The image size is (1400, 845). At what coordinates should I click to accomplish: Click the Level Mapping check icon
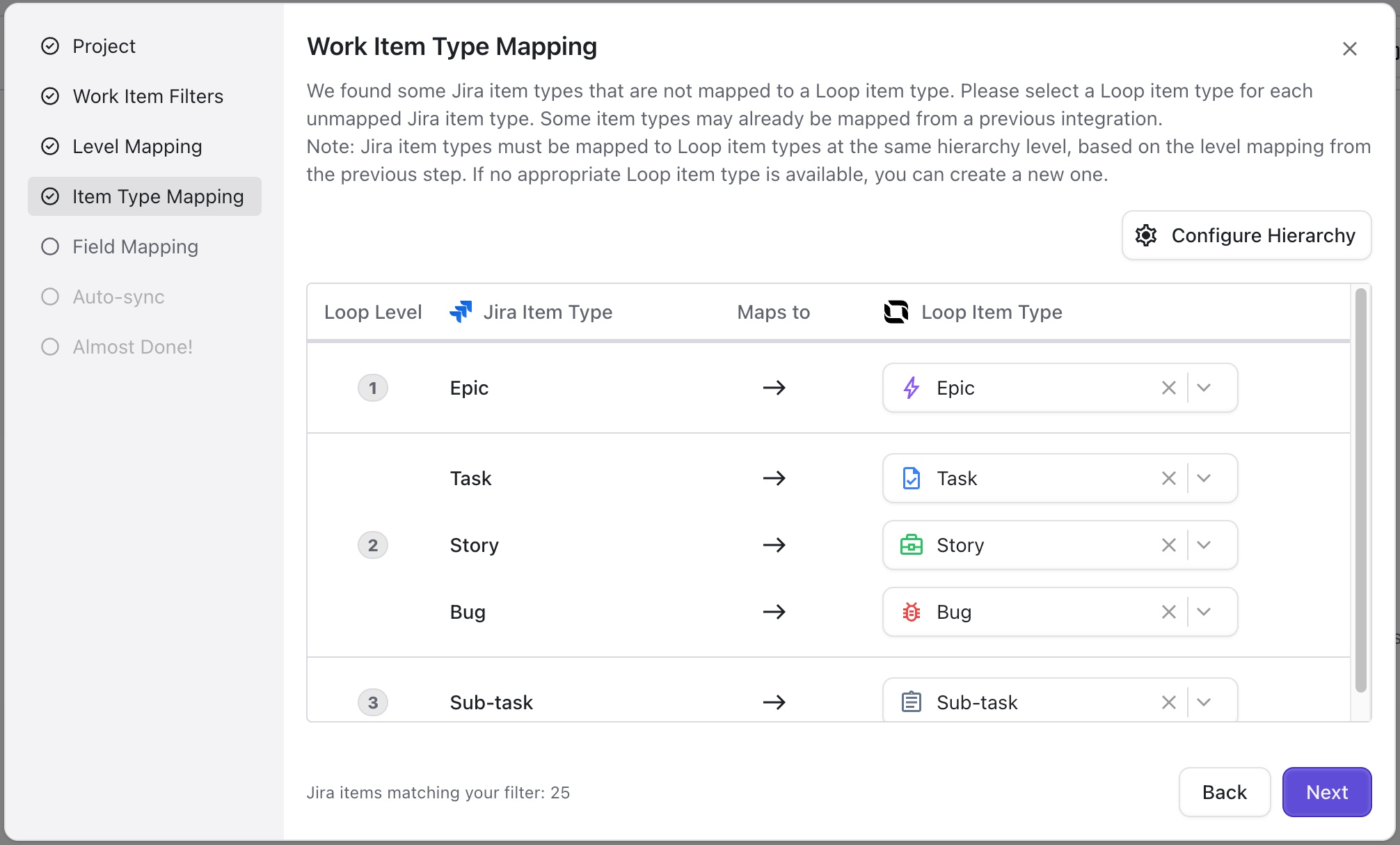(x=50, y=146)
